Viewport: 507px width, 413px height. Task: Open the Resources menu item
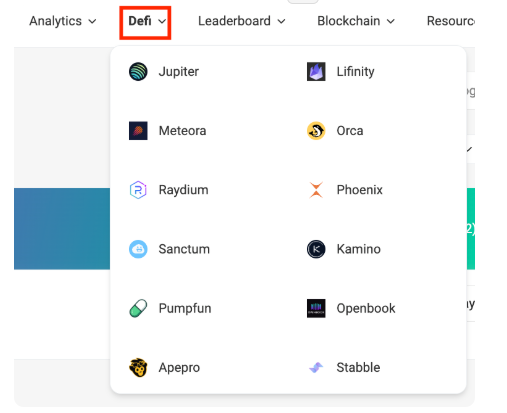coord(451,21)
